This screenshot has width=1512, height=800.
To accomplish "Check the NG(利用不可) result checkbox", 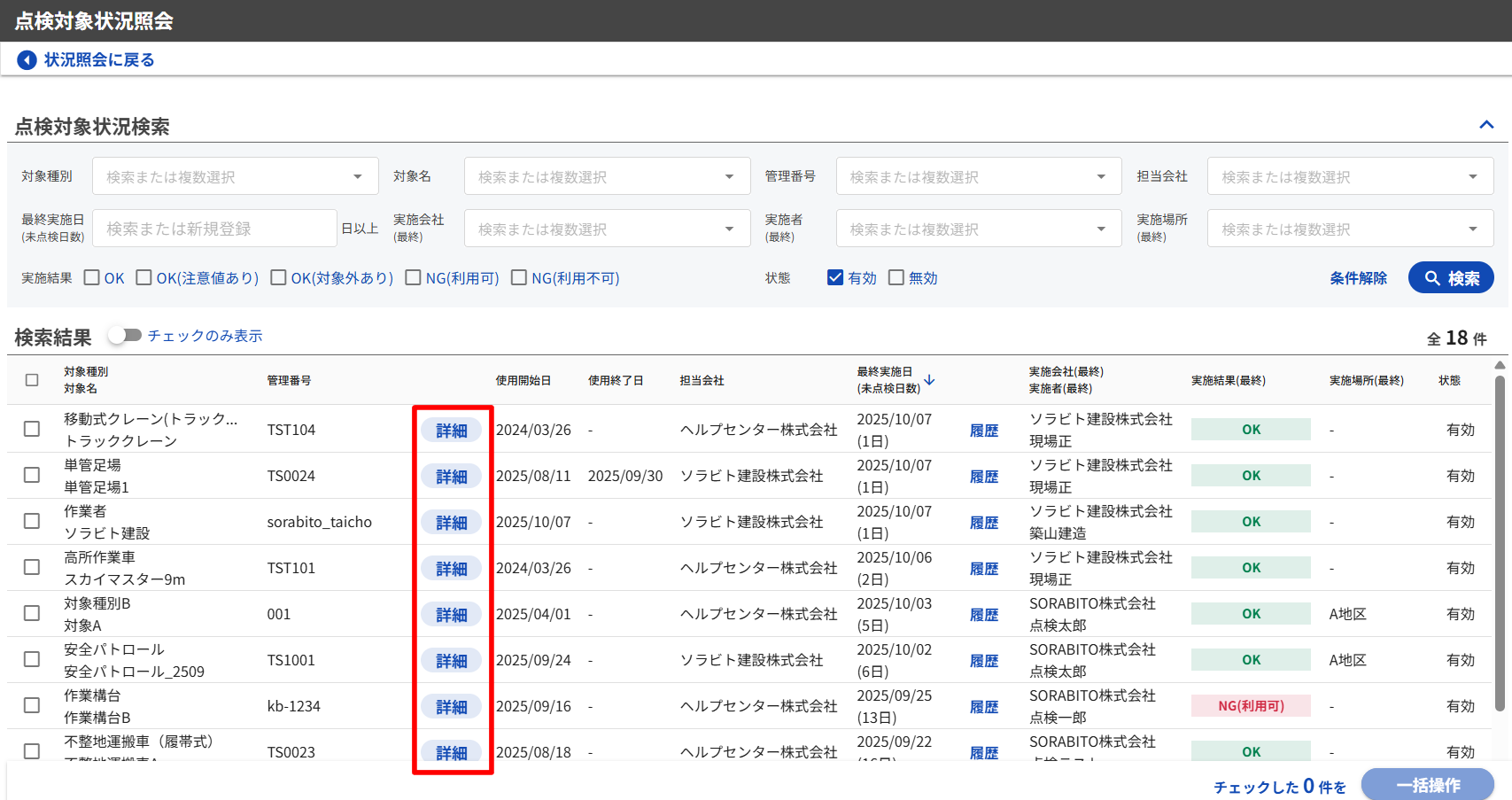I will click(519, 278).
